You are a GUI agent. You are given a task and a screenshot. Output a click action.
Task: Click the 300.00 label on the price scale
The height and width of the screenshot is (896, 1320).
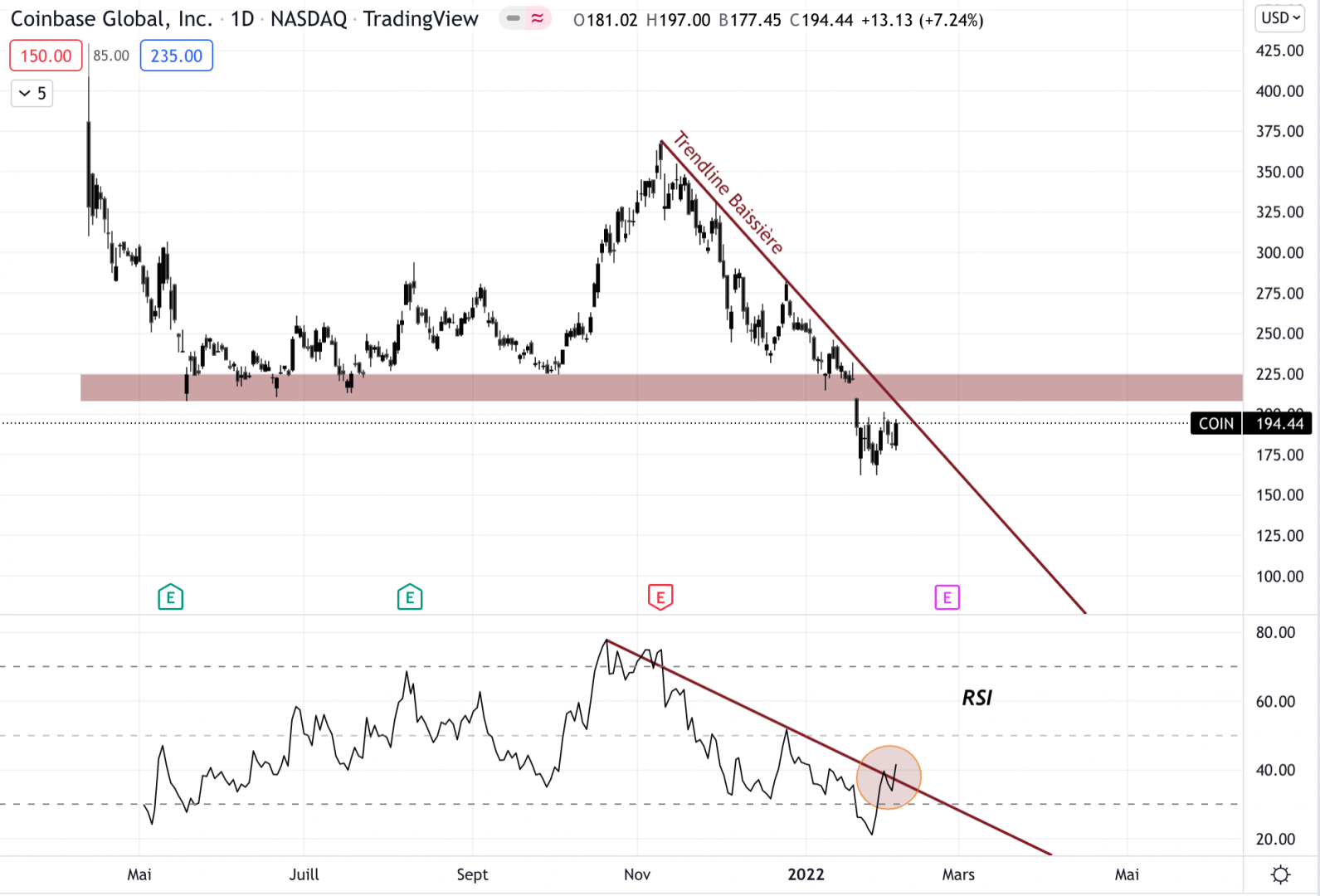(1279, 252)
